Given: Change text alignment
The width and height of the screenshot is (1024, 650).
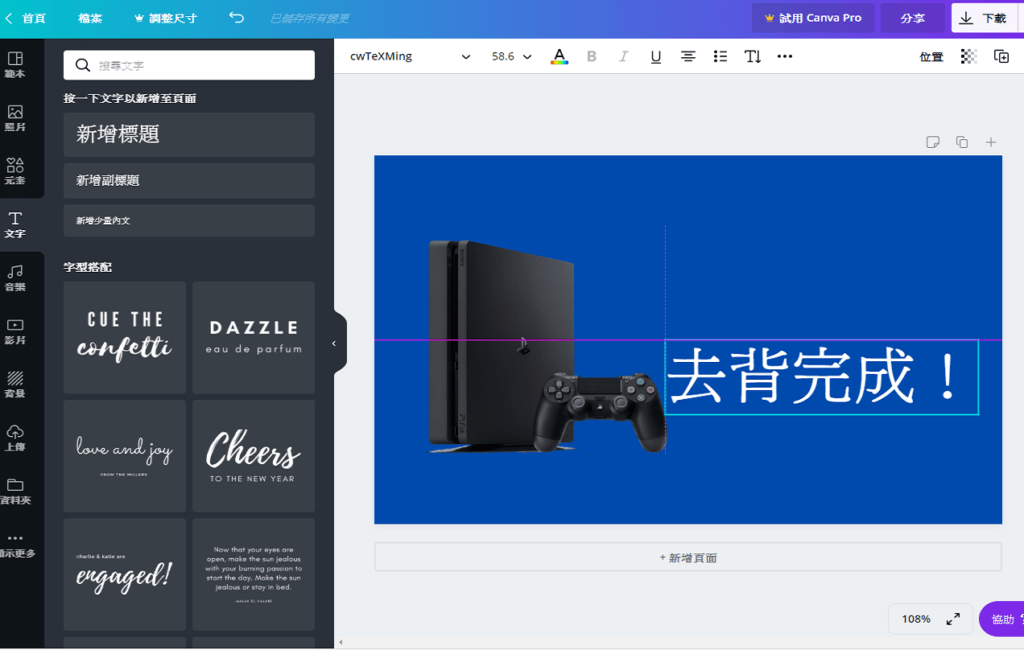Looking at the screenshot, I should [x=688, y=56].
